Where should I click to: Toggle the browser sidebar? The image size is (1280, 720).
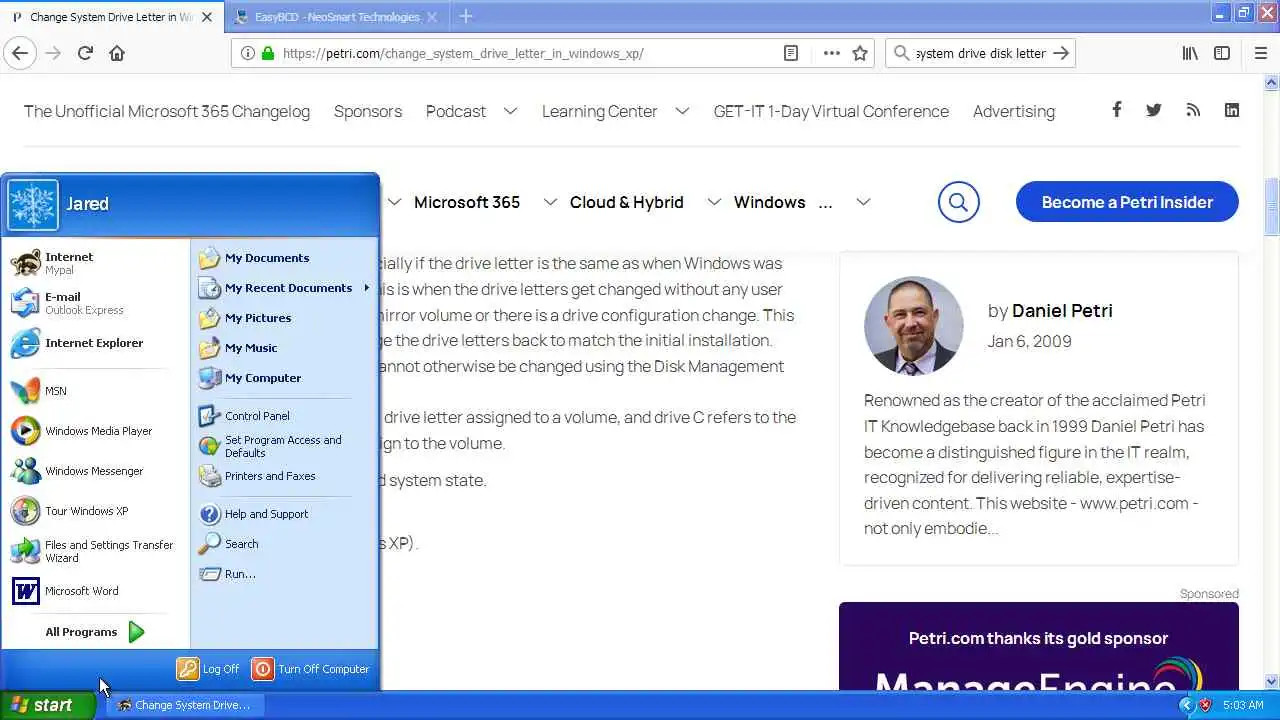tap(1222, 53)
